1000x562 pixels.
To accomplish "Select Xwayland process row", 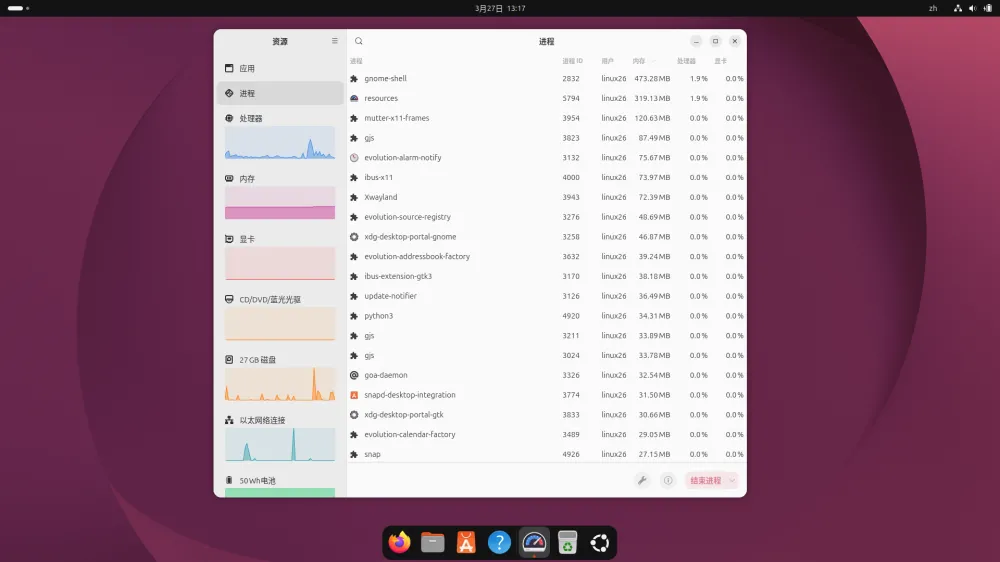I will pyautogui.click(x=547, y=197).
